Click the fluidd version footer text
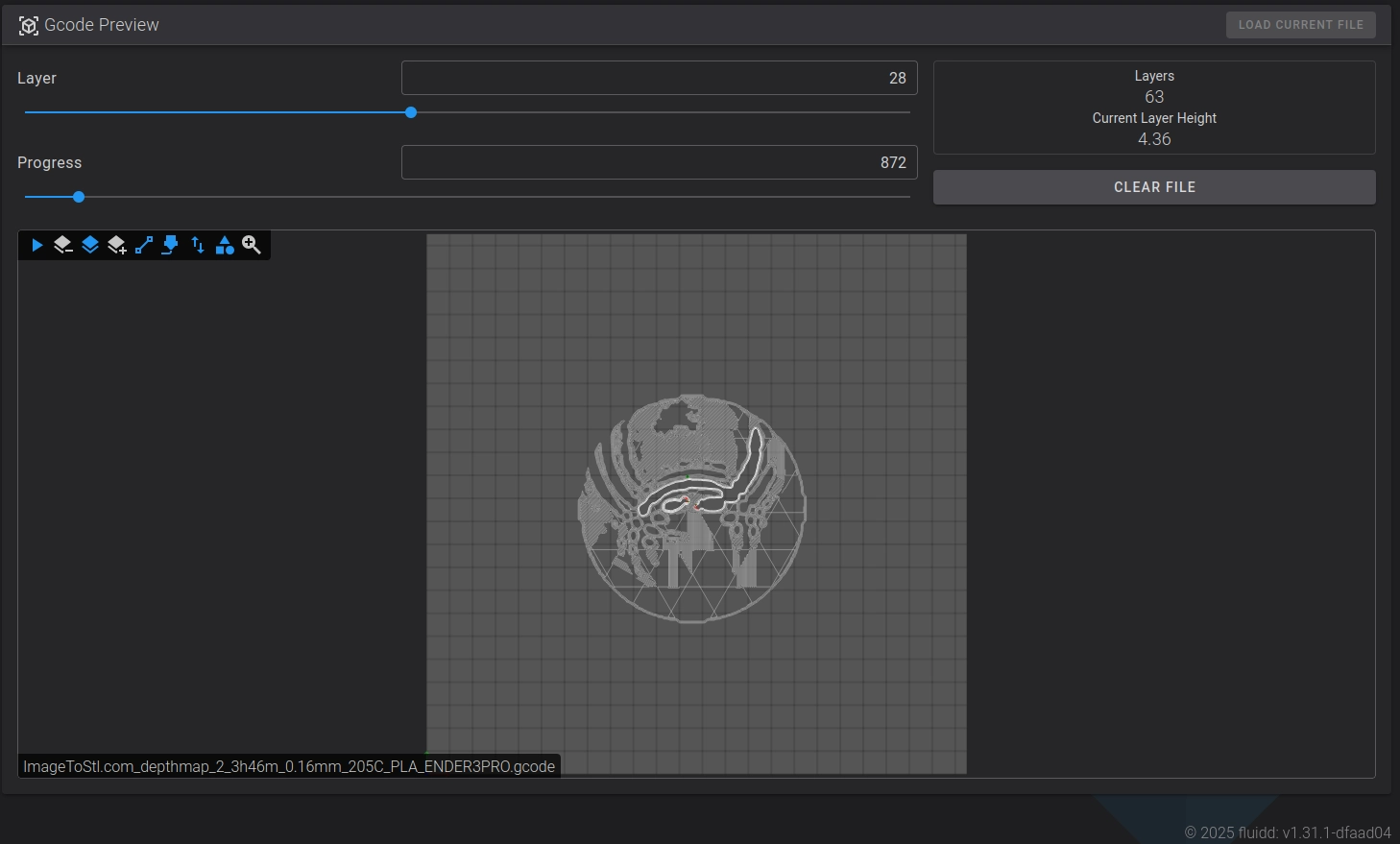This screenshot has height=844, width=1400. point(1288,832)
